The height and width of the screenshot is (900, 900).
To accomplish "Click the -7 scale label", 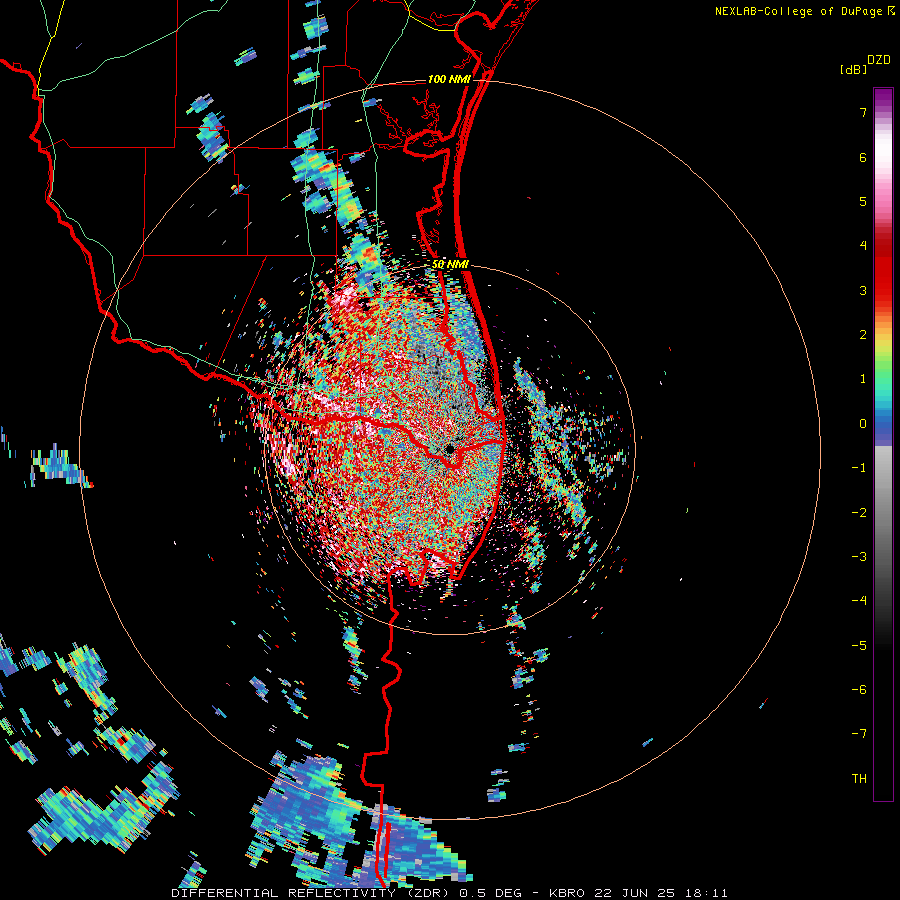I will pyautogui.click(x=859, y=734).
